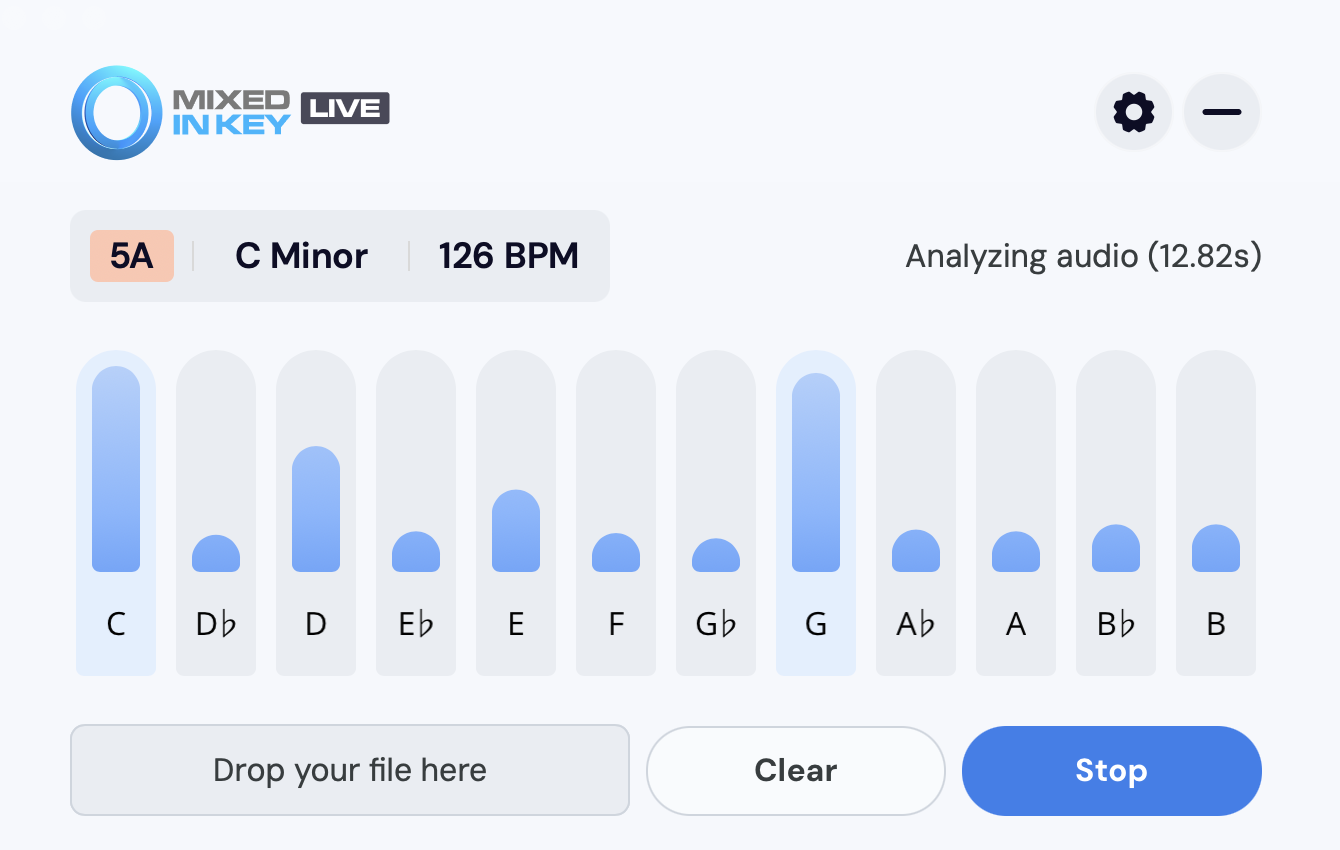Click the LIVE badge next to logo
1340x850 pixels.
click(x=345, y=108)
